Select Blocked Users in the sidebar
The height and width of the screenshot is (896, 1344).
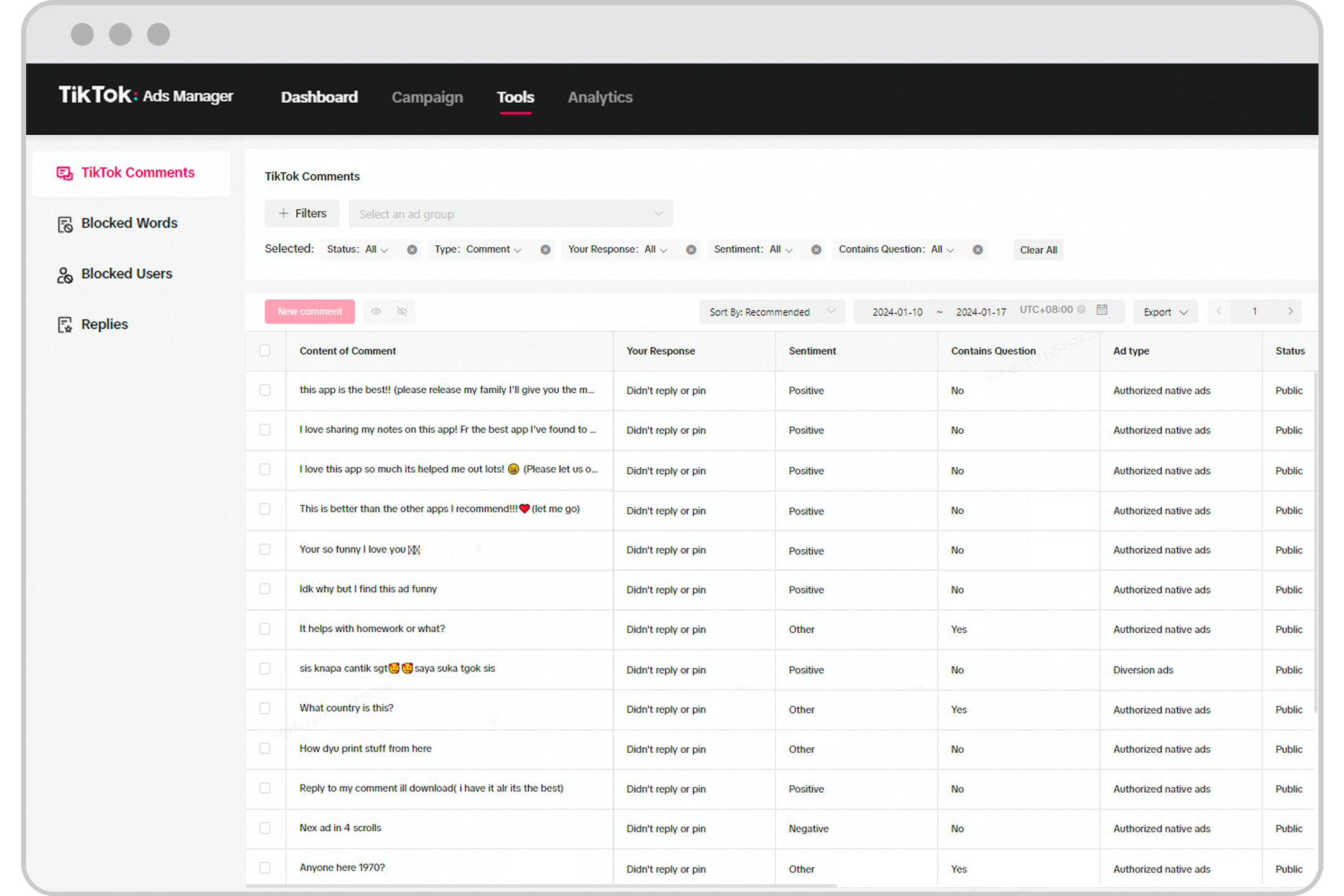coord(126,274)
